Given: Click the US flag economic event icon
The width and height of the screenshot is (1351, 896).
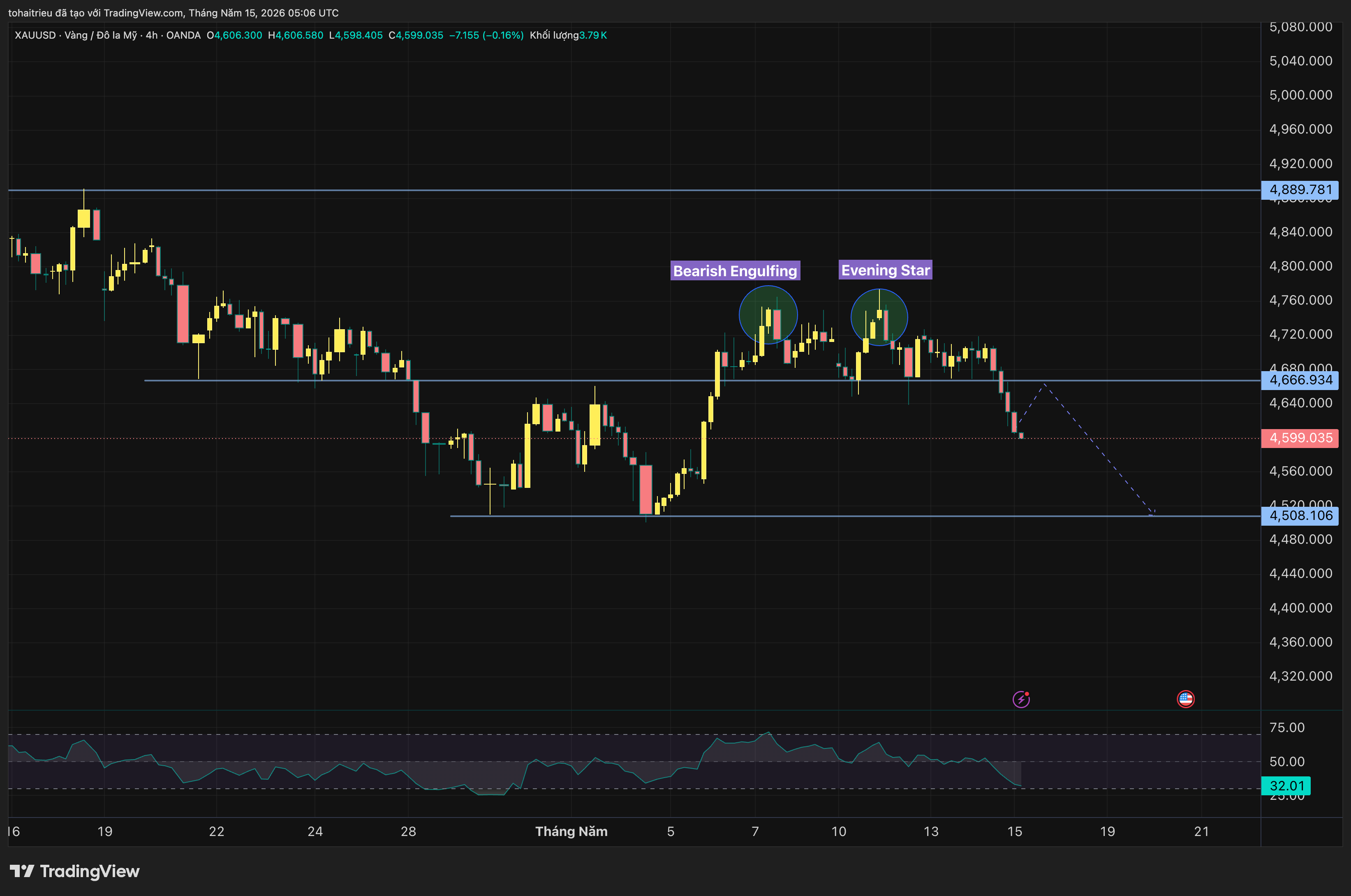Looking at the screenshot, I should pyautogui.click(x=1185, y=699).
